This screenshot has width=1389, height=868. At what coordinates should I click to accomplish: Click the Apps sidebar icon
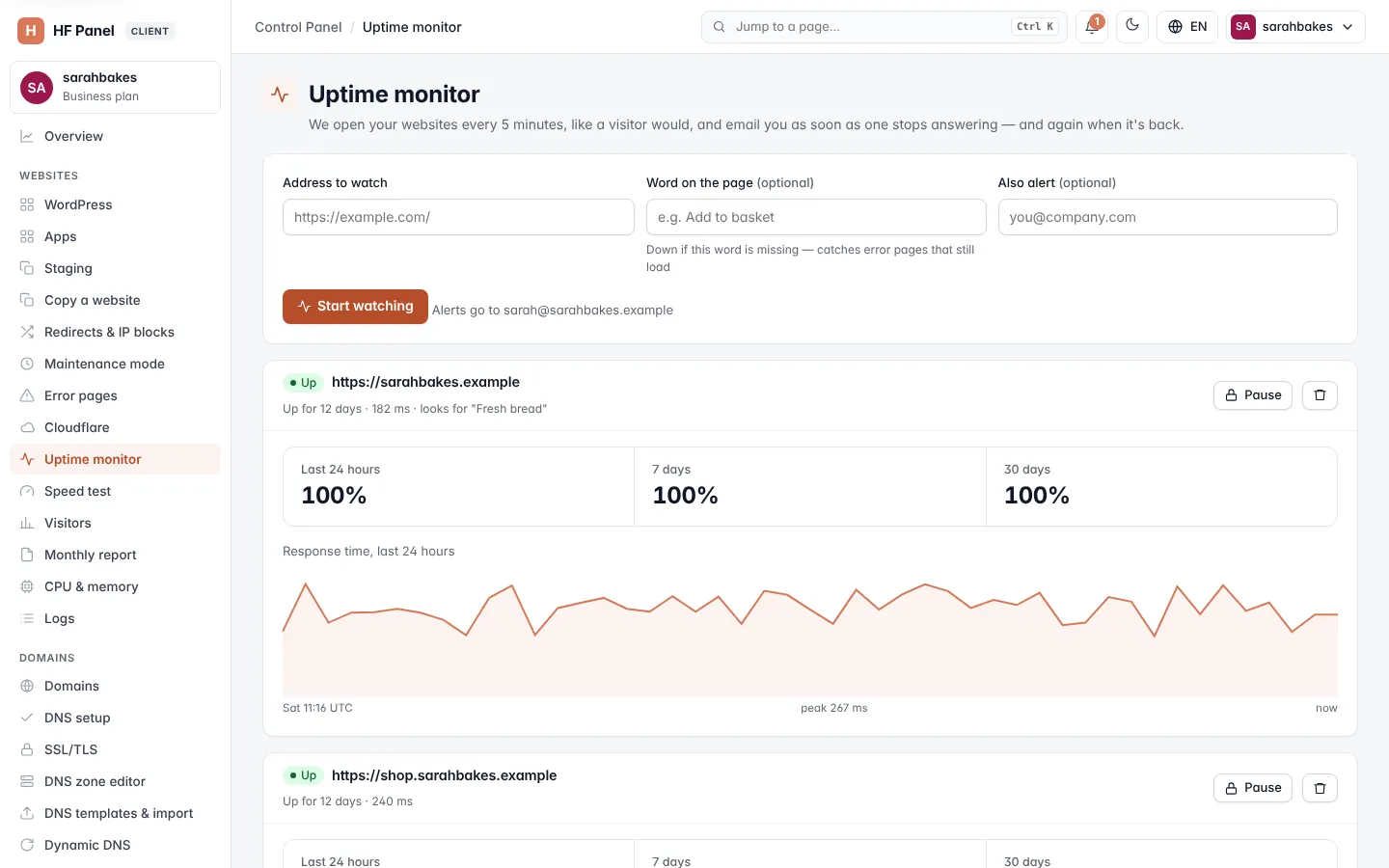(27, 236)
